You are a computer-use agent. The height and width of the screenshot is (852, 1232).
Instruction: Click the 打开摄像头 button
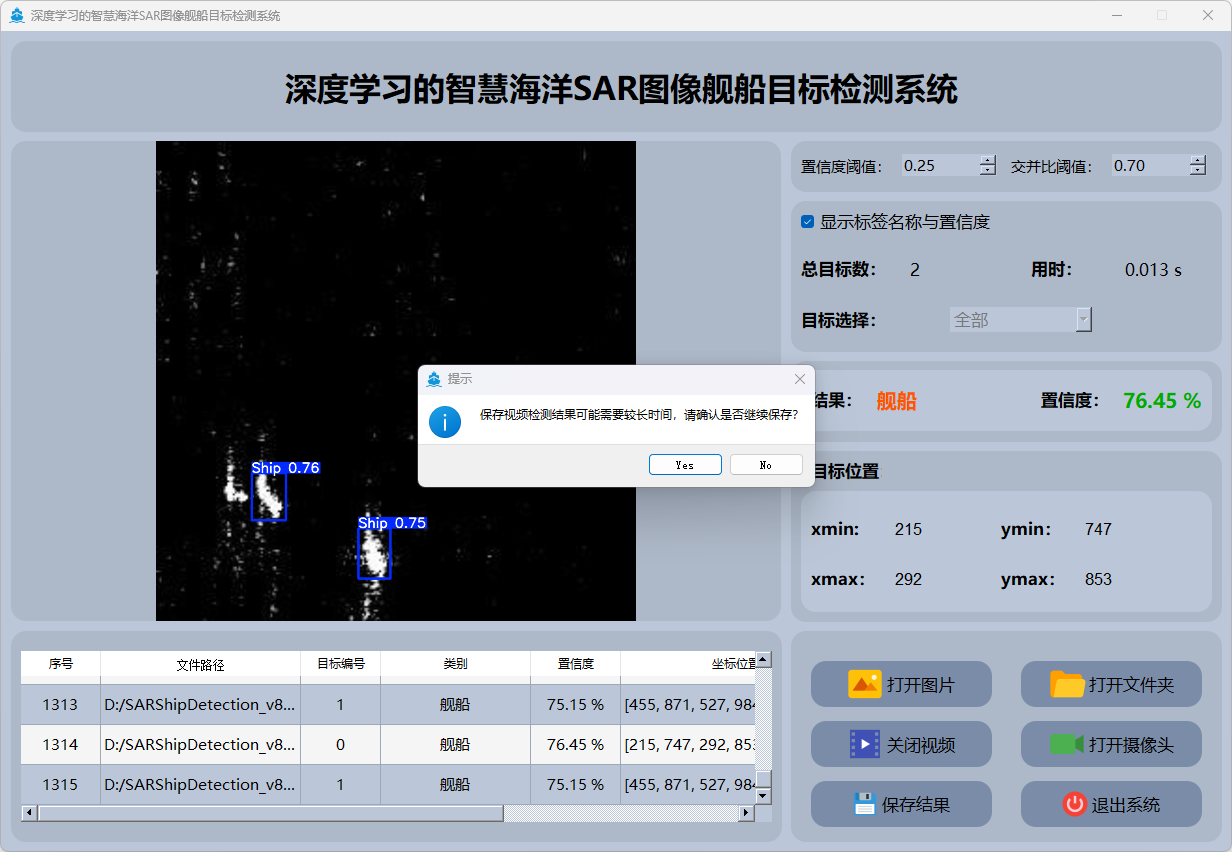pos(1111,744)
